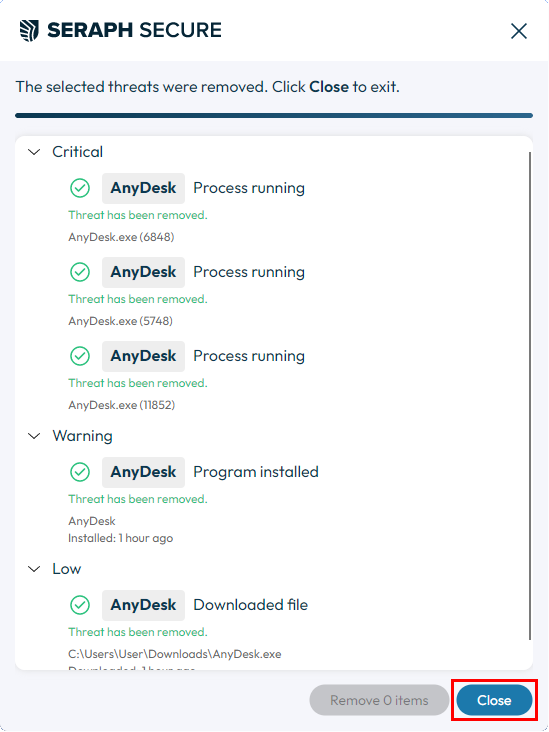
Task: Click the C:\Users\User\Downloads\AnyDesk.exe path
Action: click(175, 654)
